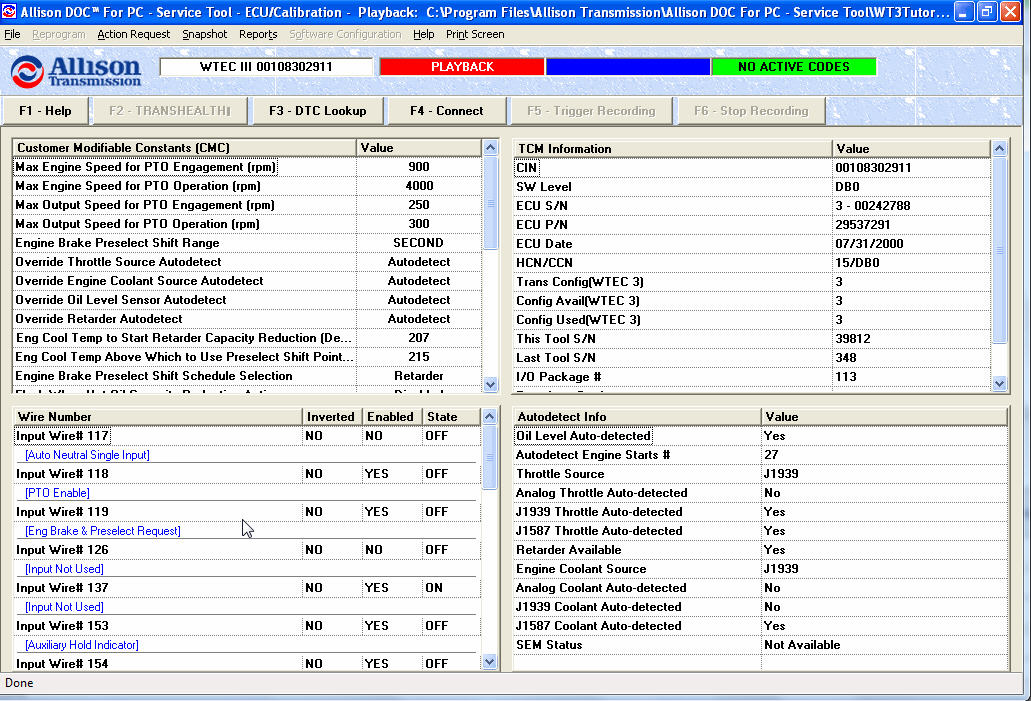This screenshot has height=701, width=1031.
Task: Select the Throttle Source row
Action: tap(761, 474)
